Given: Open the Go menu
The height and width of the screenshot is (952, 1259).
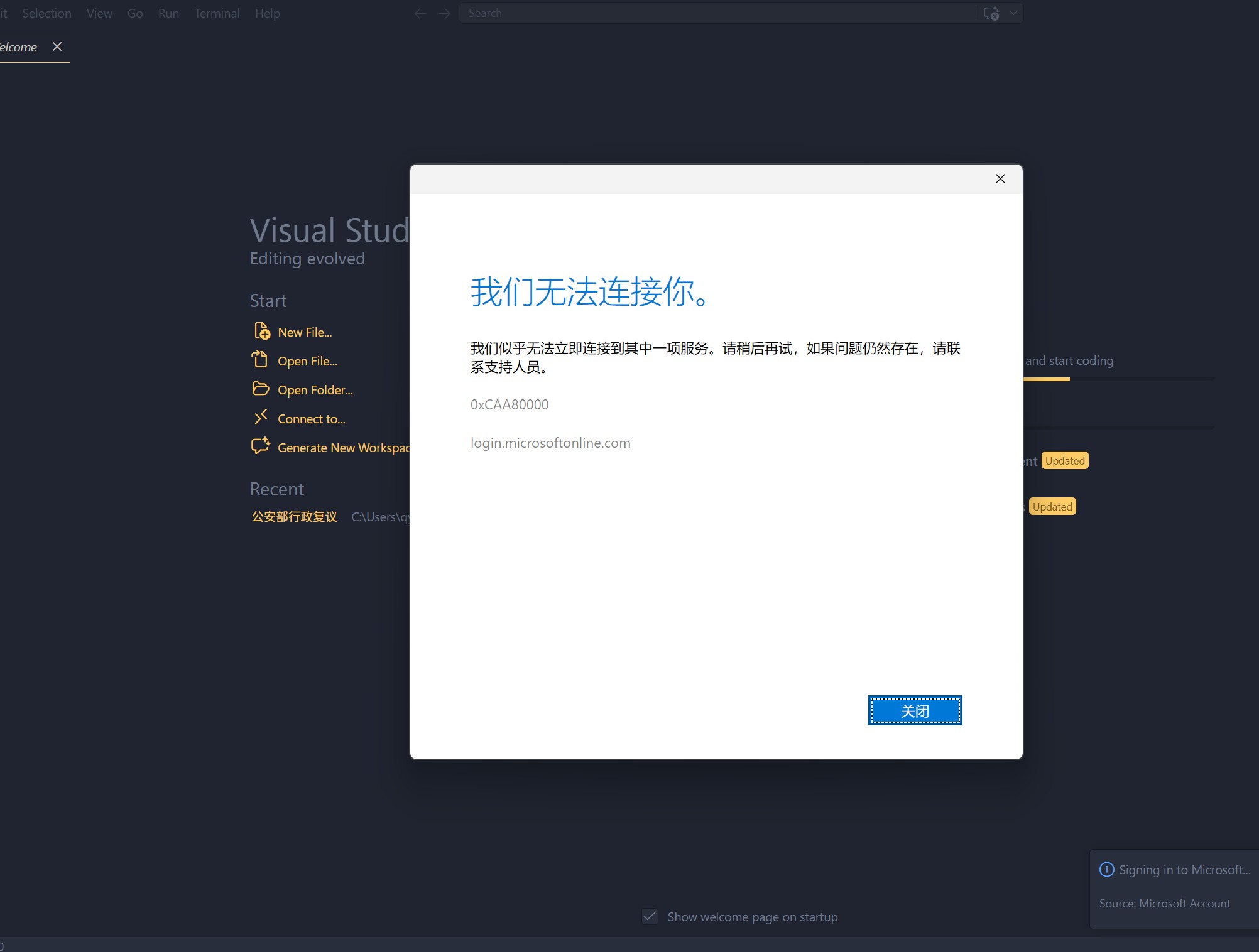Looking at the screenshot, I should pyautogui.click(x=135, y=13).
